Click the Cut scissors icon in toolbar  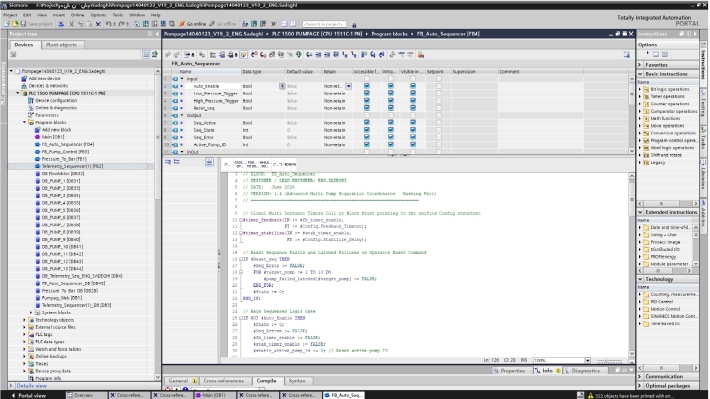pos(71,24)
